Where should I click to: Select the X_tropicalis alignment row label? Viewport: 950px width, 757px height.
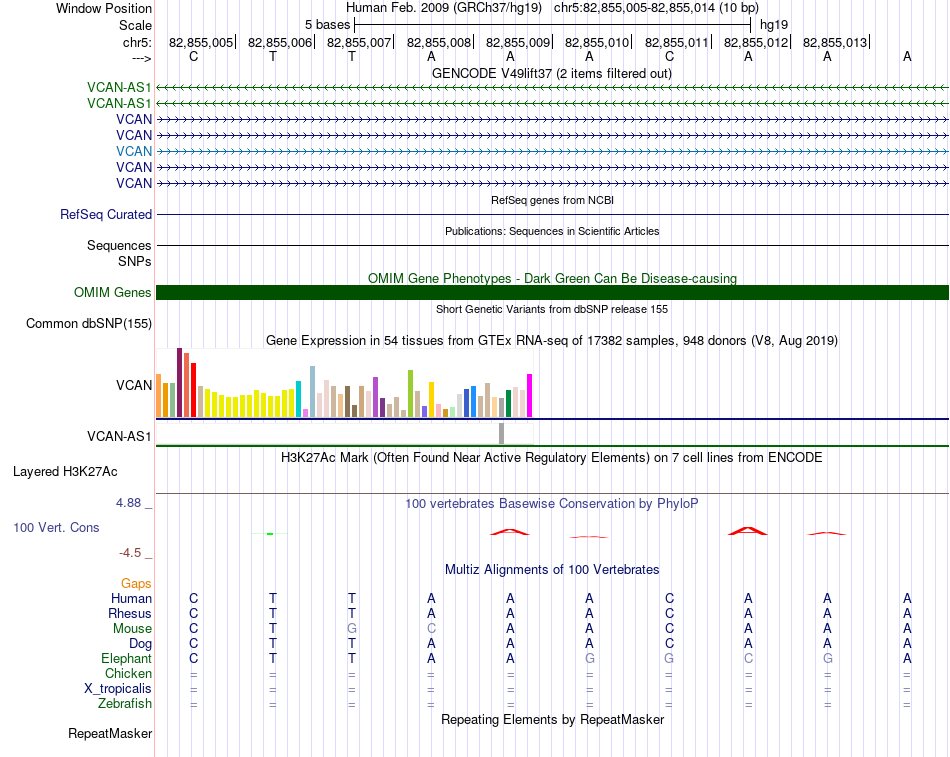coord(118,689)
